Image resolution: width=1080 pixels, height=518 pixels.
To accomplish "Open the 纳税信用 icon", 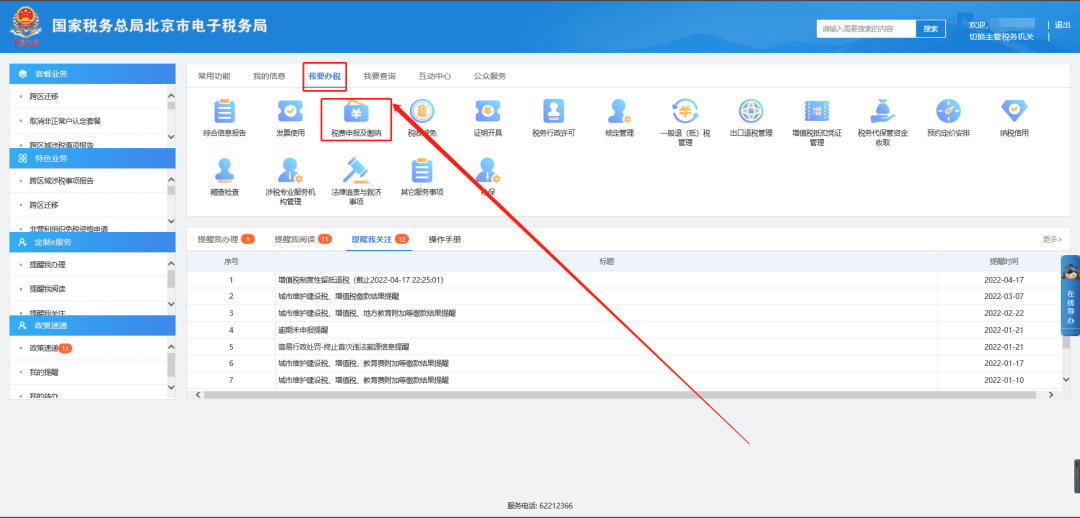I will (x=1014, y=110).
